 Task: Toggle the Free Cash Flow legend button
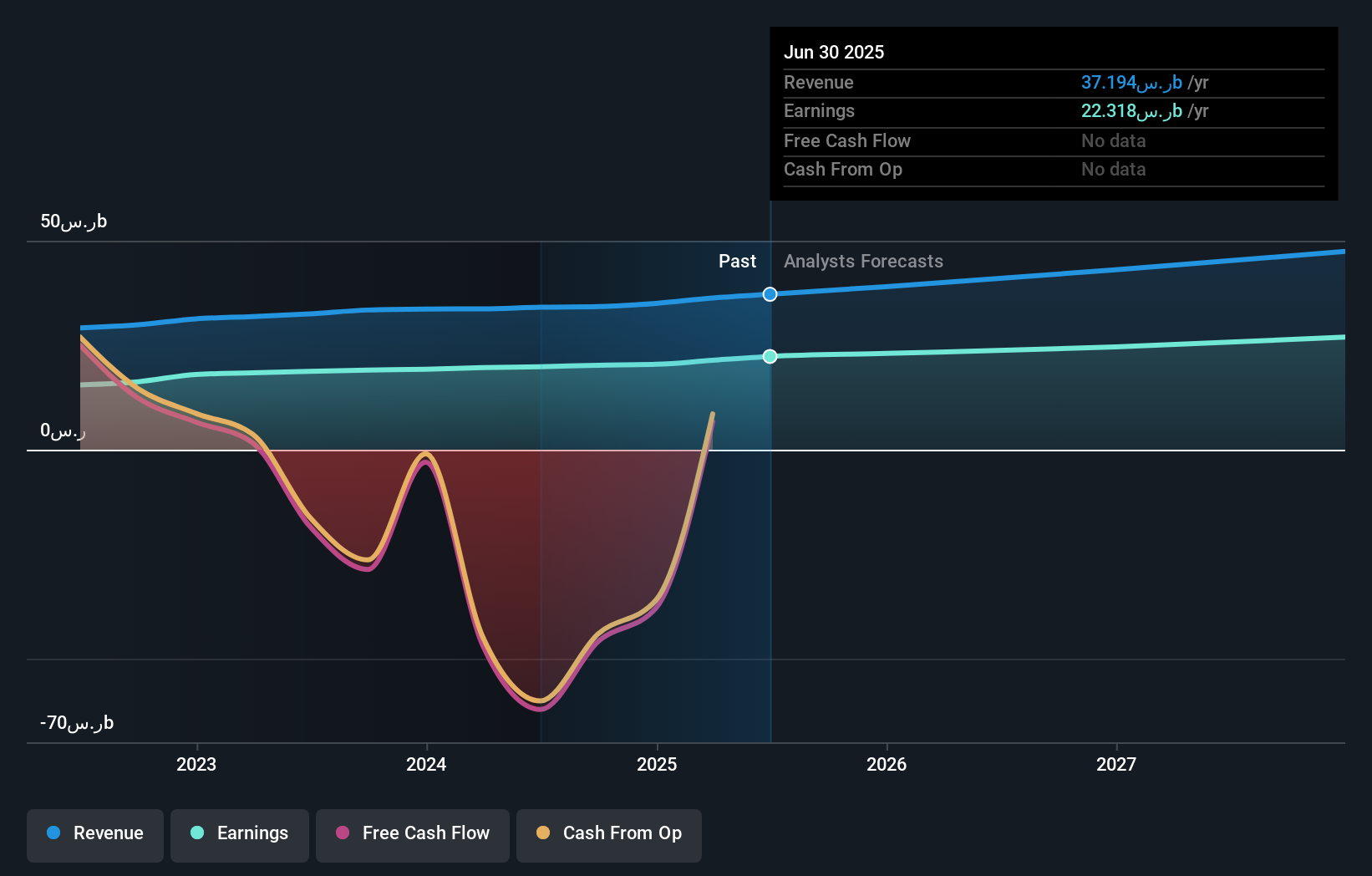click(x=413, y=835)
